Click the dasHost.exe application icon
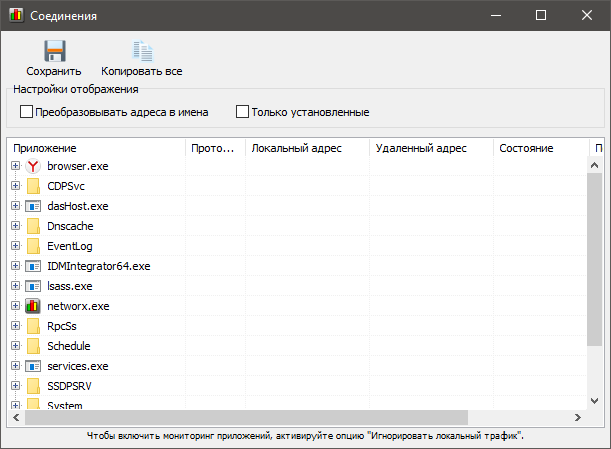 point(33,206)
